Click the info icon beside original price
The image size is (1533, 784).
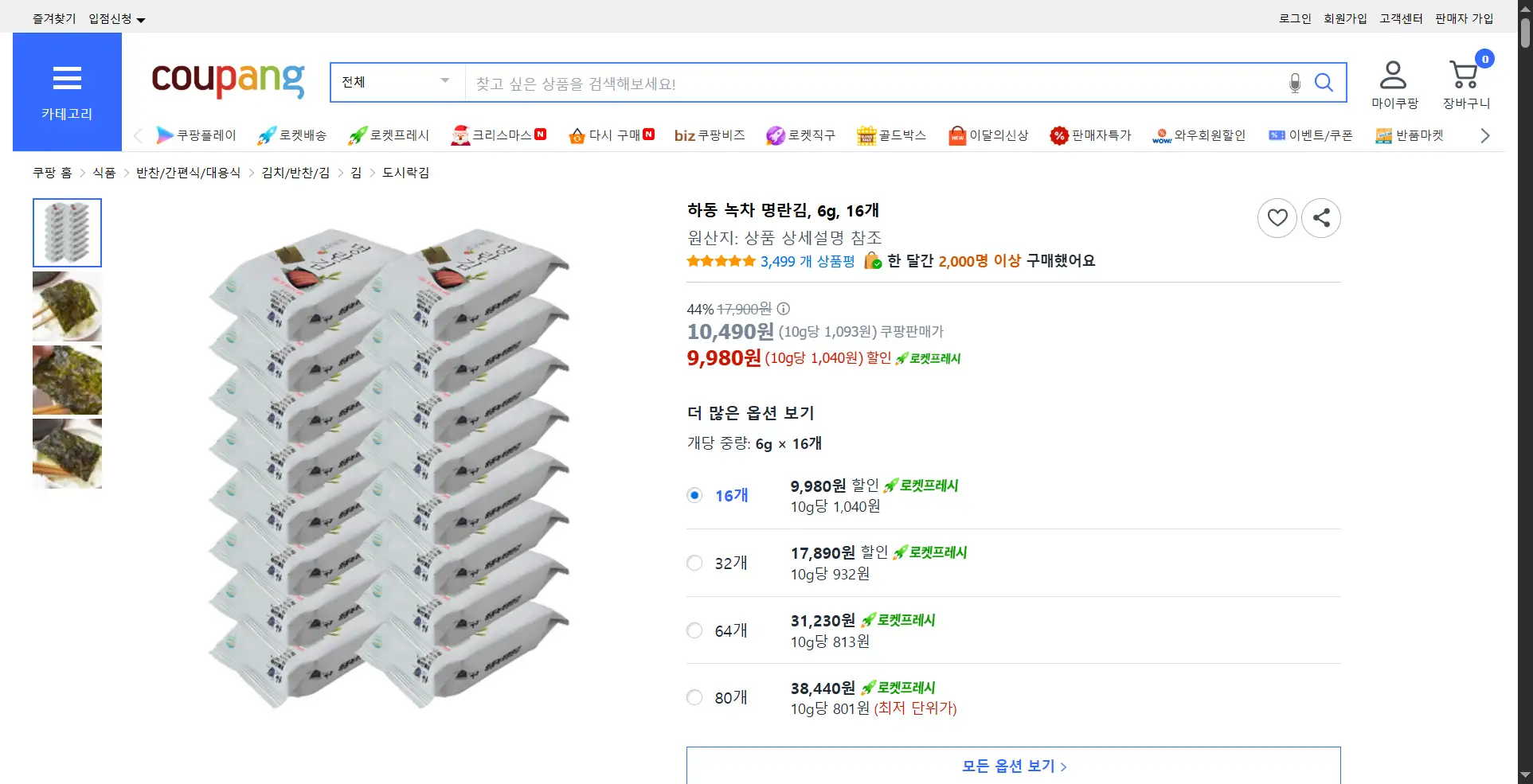784,309
